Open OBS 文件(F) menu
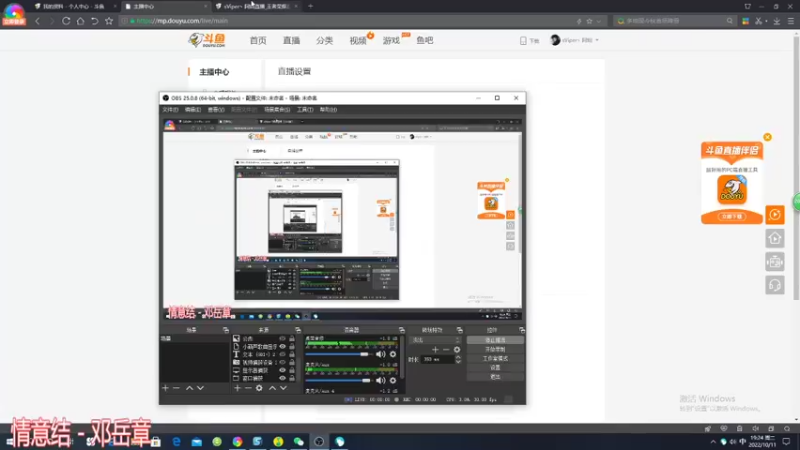This screenshot has width=800, height=450. tap(170, 110)
